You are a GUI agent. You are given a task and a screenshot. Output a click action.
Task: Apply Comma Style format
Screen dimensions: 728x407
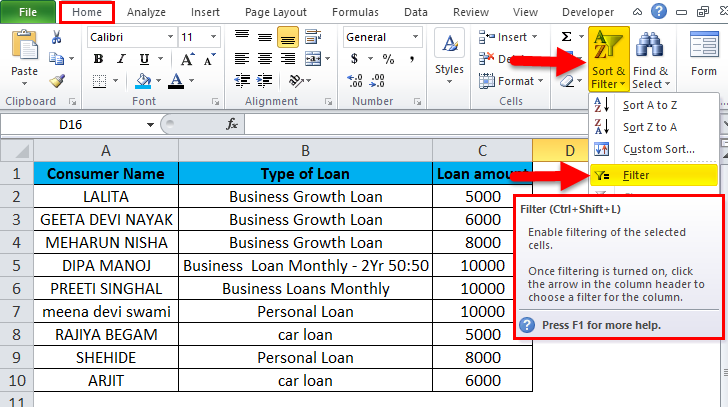[x=411, y=59]
